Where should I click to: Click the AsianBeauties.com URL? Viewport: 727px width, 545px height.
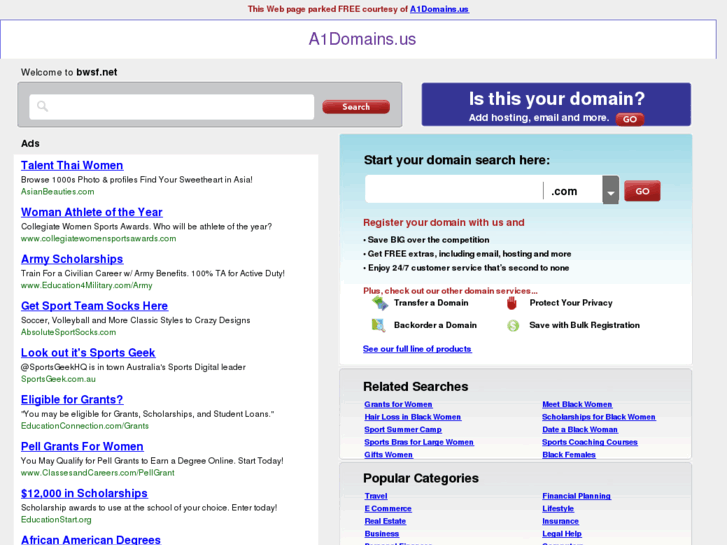tap(57, 192)
